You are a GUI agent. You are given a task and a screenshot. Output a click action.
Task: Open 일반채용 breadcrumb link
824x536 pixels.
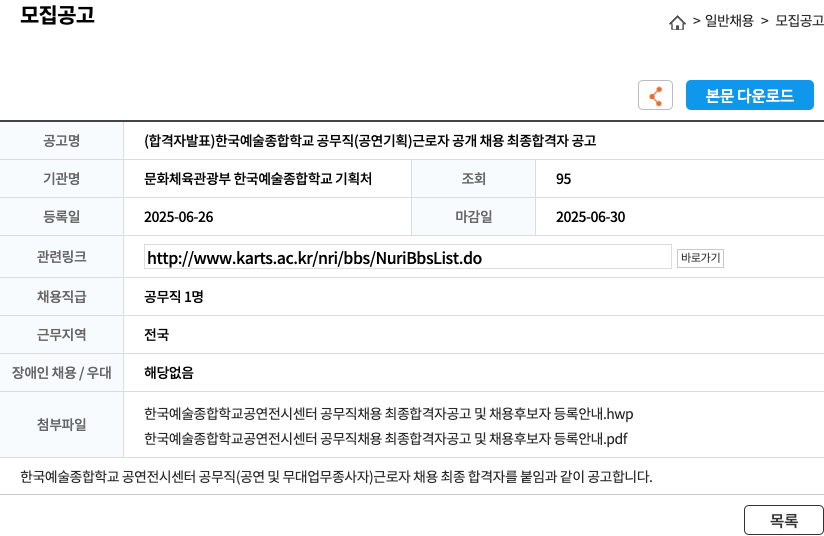(729, 21)
